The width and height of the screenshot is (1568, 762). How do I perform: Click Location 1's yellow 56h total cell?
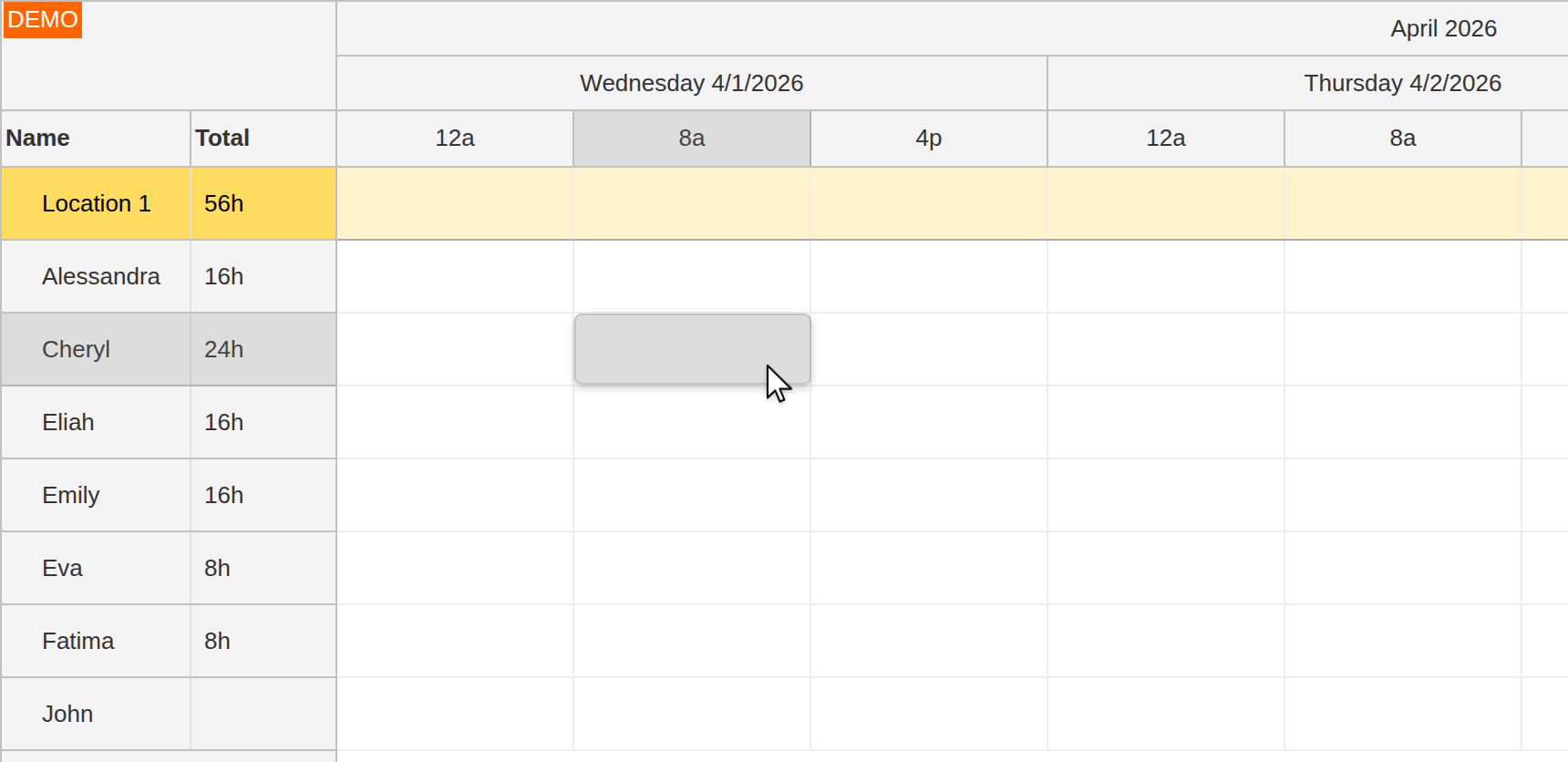tap(222, 203)
